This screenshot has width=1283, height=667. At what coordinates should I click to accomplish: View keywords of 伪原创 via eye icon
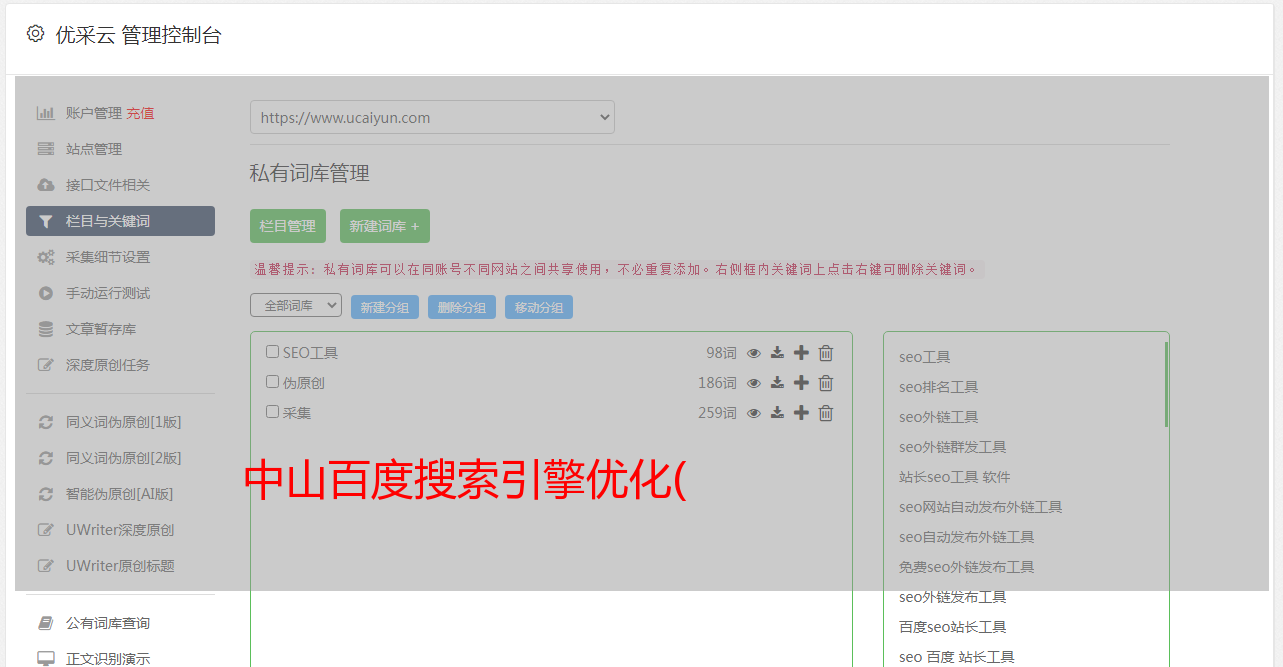pyautogui.click(x=754, y=383)
